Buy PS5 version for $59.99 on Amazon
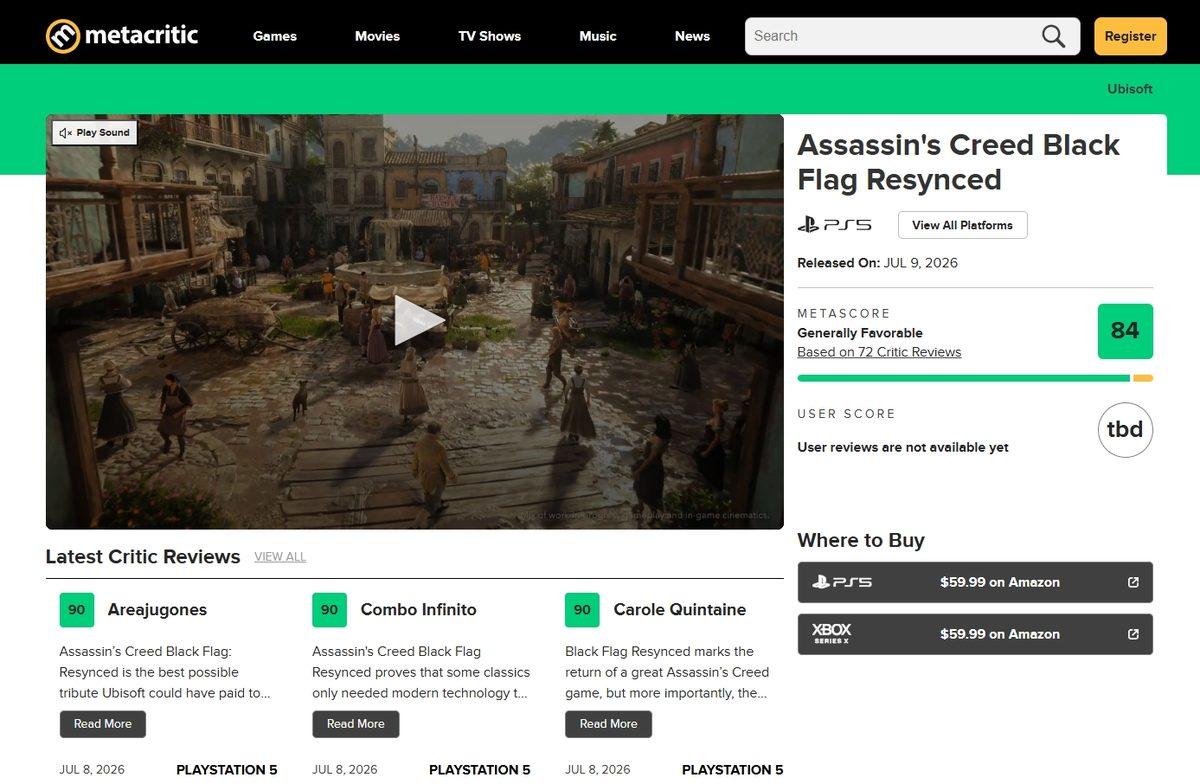The image size is (1200, 784). tap(975, 582)
